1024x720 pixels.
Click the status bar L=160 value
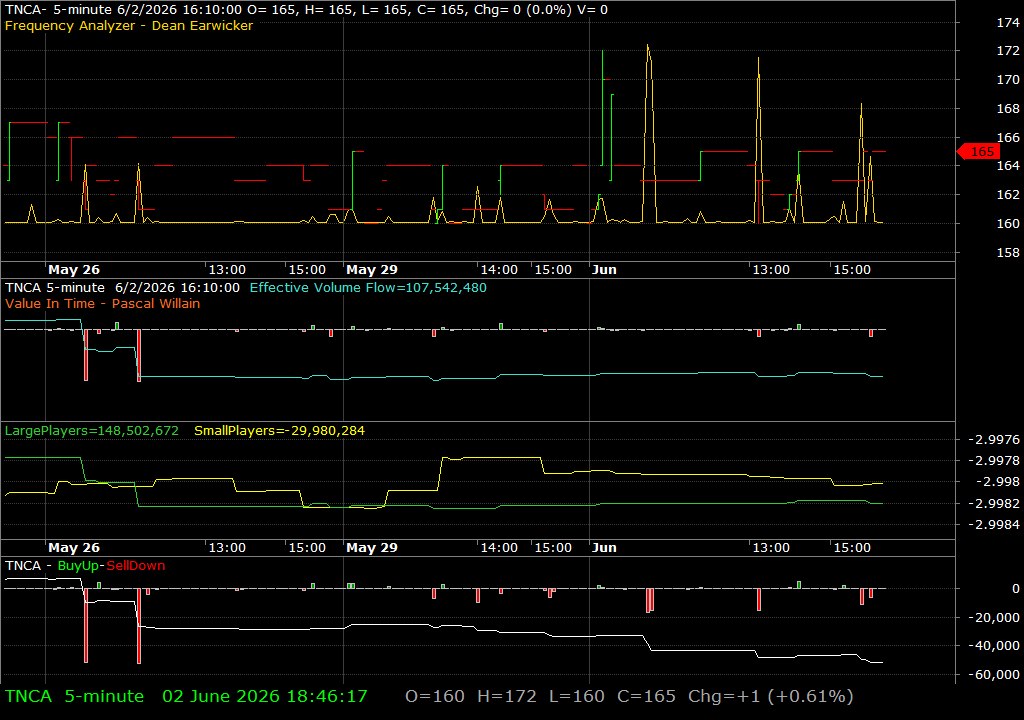click(x=577, y=696)
